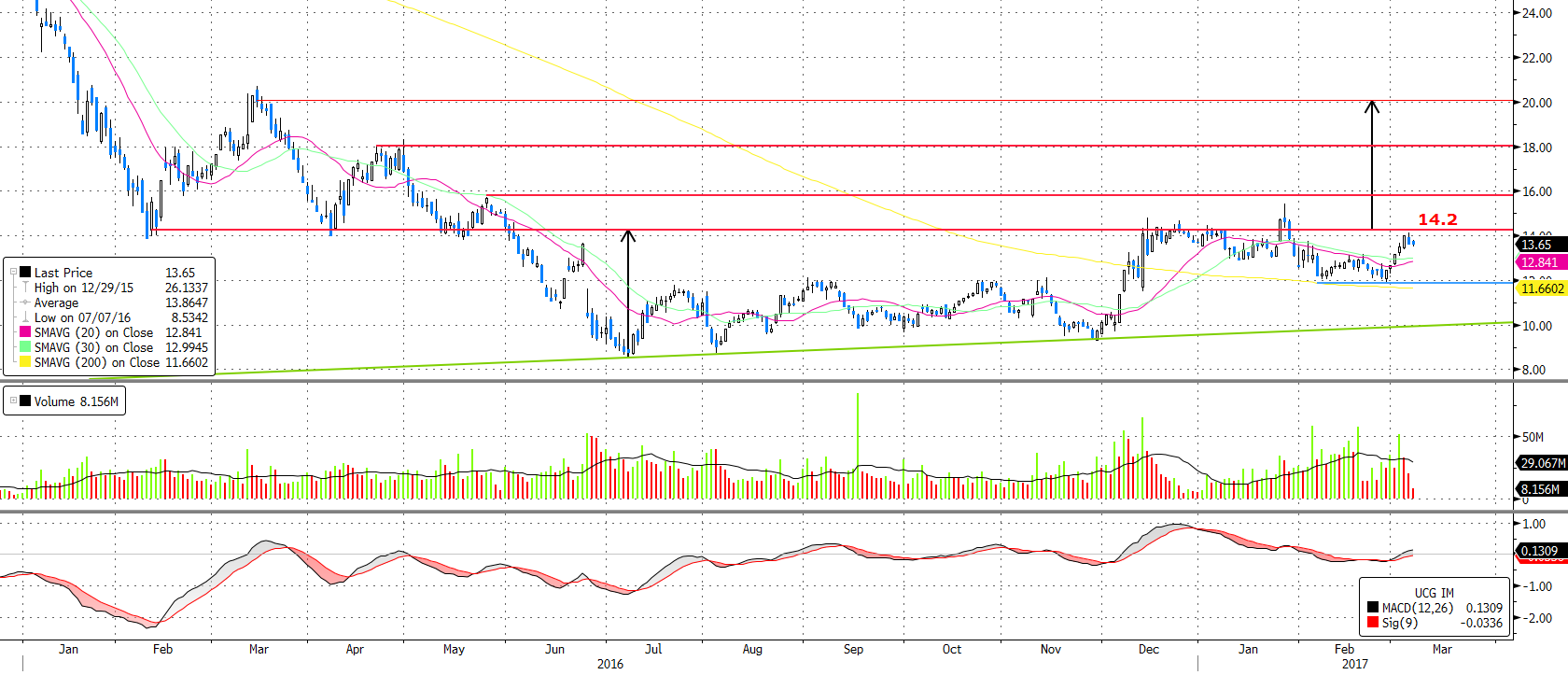This screenshot has width=1568, height=675.
Task: Click the 29.067M volume average axis tag
Action: (1542, 463)
